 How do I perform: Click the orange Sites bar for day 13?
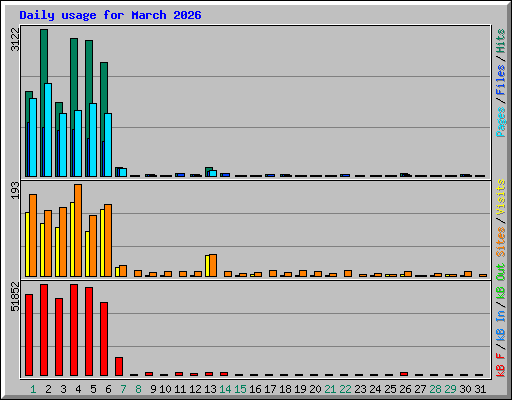213,265
